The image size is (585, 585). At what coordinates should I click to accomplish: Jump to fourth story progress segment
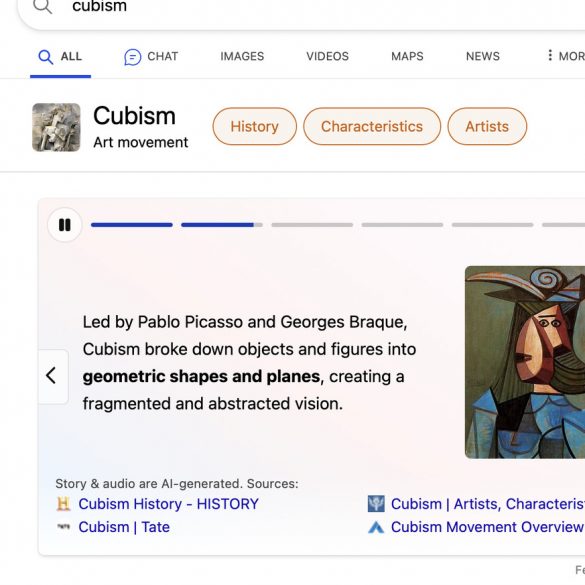tap(402, 225)
